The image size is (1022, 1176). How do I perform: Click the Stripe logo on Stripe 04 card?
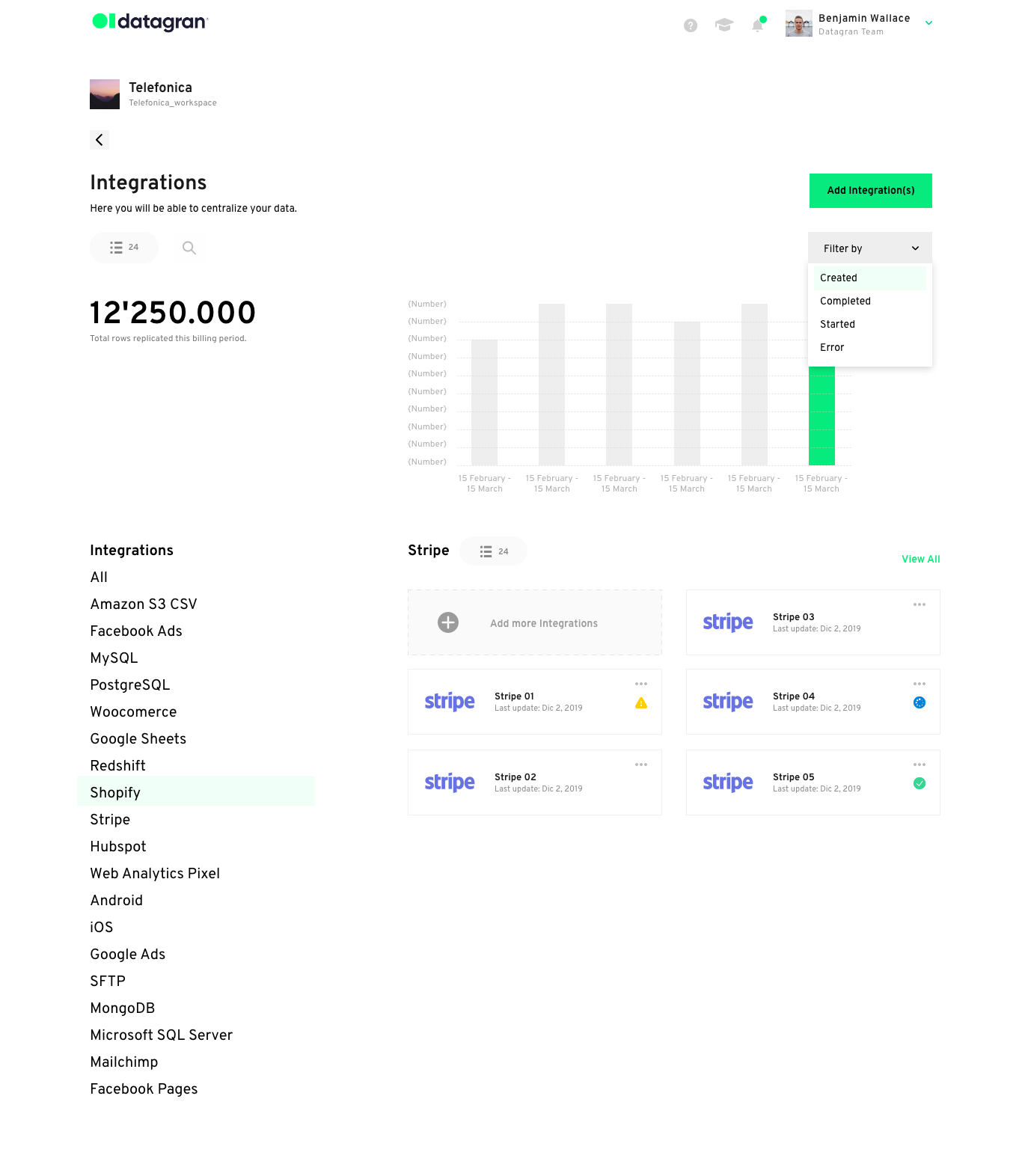coord(728,702)
